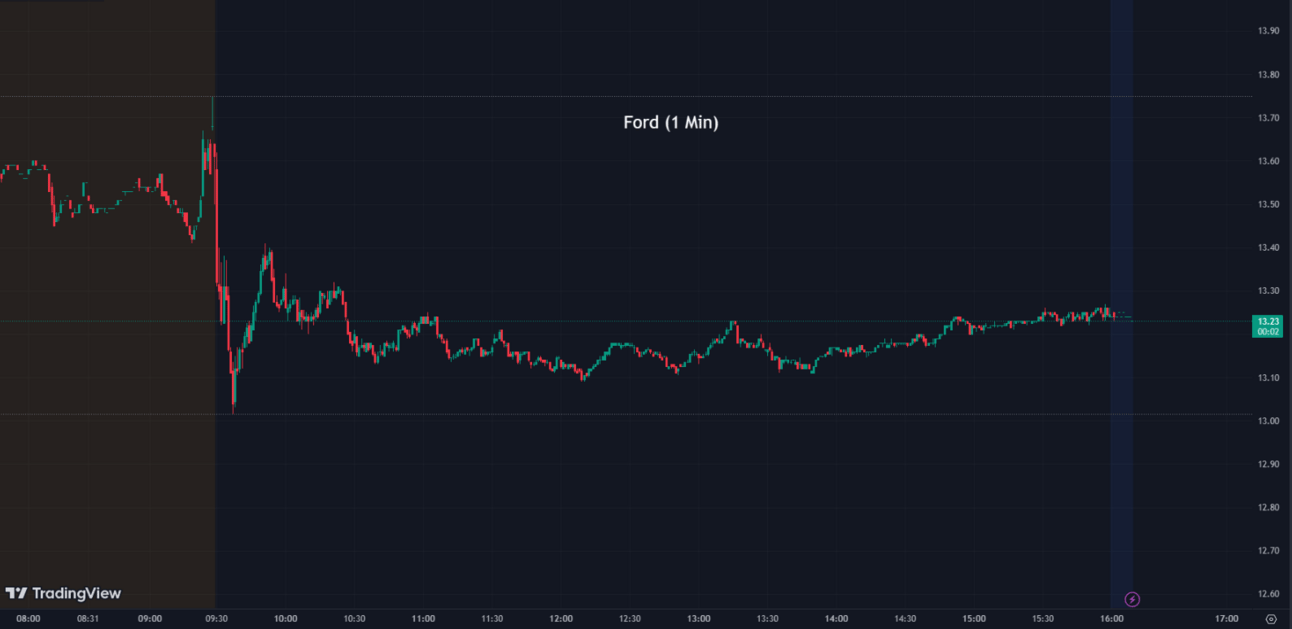Click the 09:00 time axis label
Image resolution: width=1292 pixels, height=629 pixels.
[x=150, y=619]
